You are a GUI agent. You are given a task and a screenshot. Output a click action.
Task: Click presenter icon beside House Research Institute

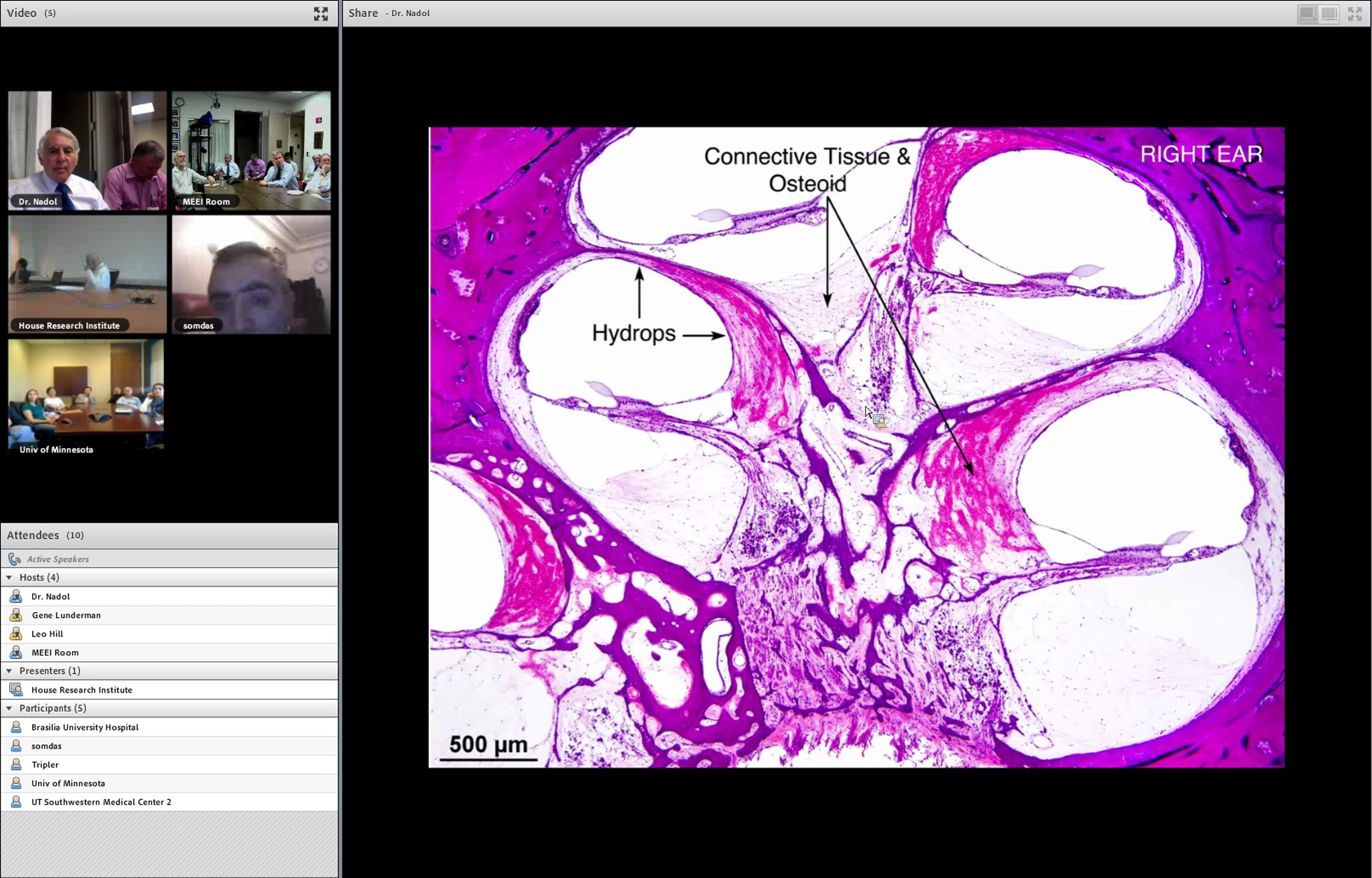(16, 689)
